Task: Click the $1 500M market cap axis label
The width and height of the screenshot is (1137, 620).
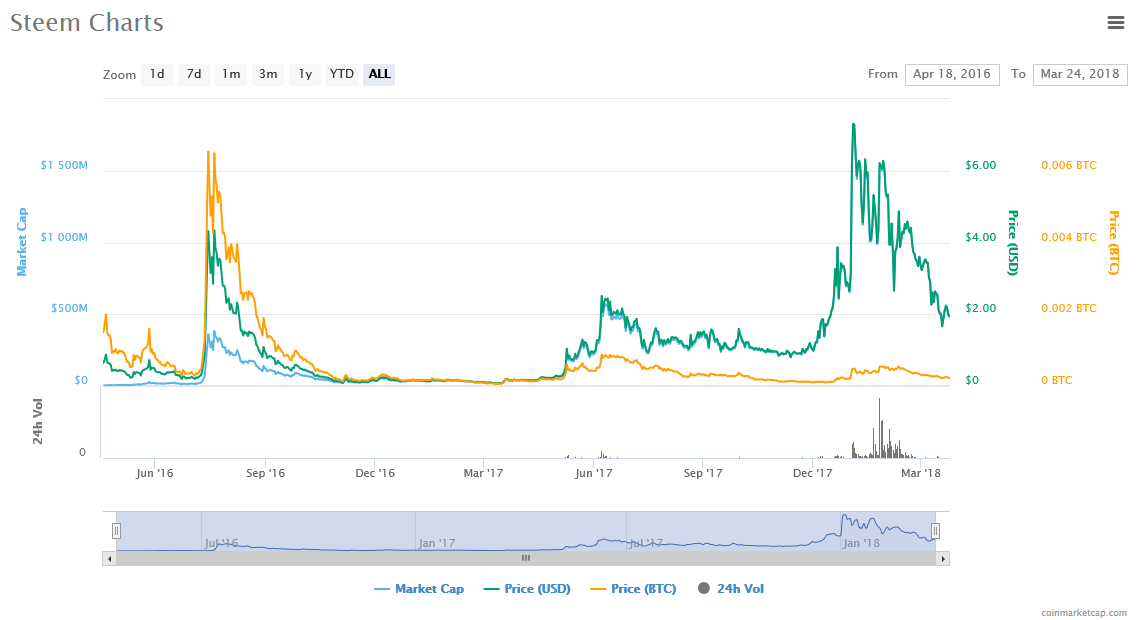Action: click(x=64, y=165)
